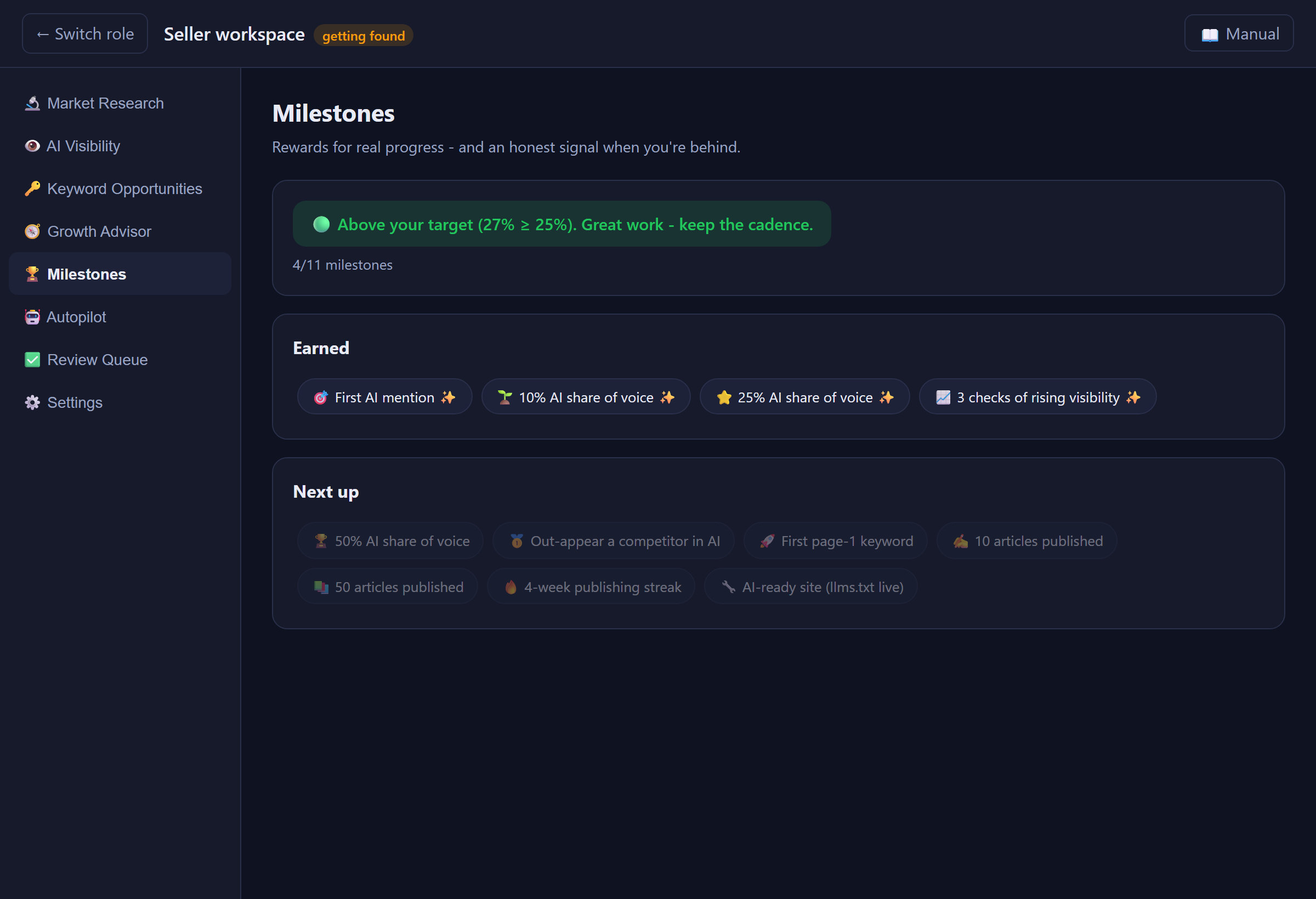Click the 10 articles published milestone

pyautogui.click(x=1026, y=541)
